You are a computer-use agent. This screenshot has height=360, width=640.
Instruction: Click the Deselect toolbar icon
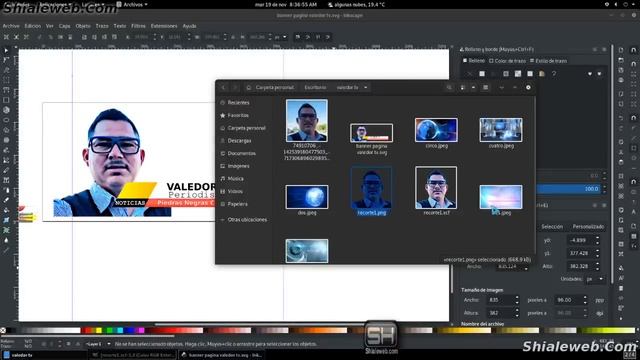[26, 37]
